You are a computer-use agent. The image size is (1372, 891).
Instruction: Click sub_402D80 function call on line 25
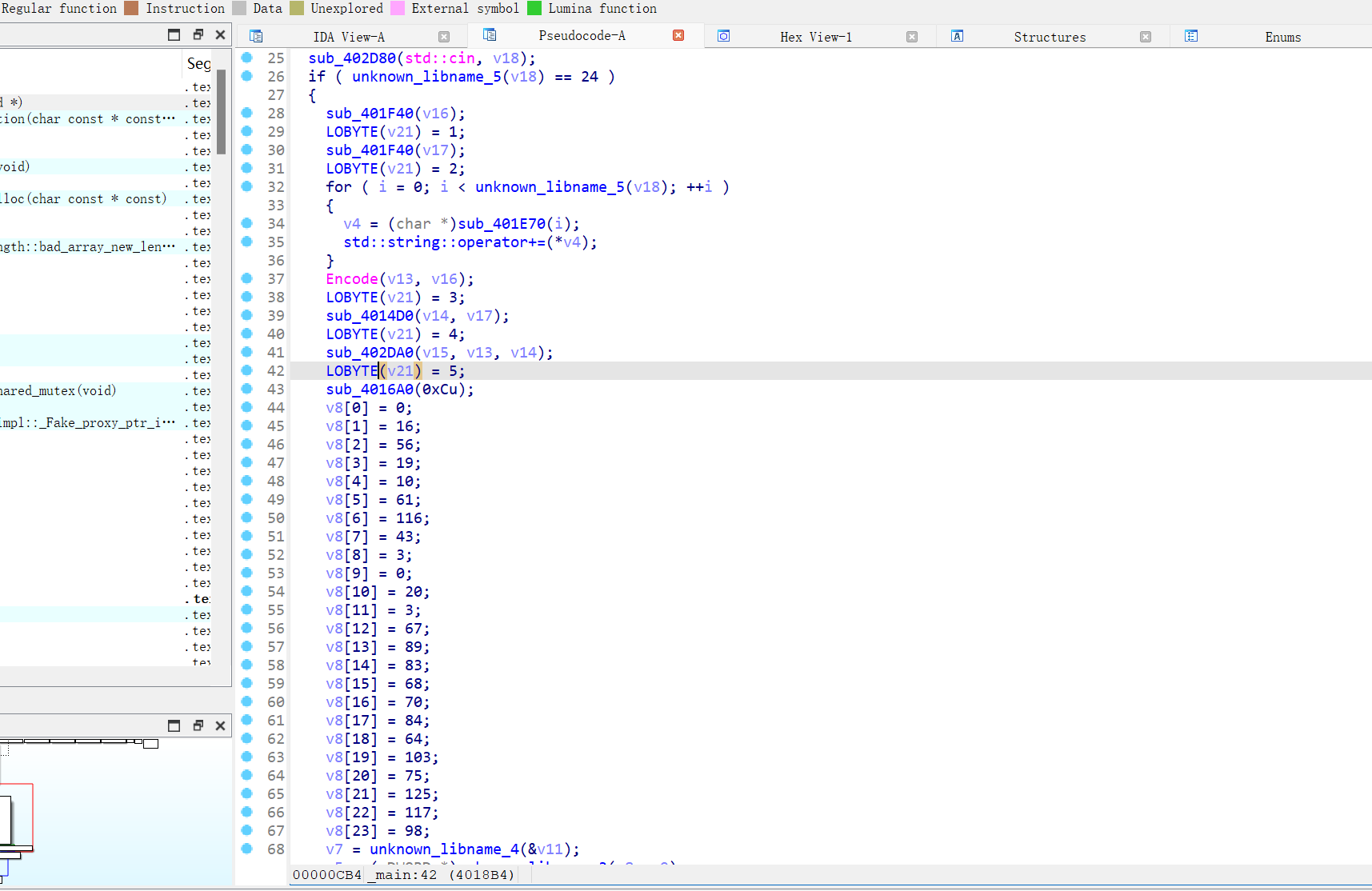[x=352, y=58]
